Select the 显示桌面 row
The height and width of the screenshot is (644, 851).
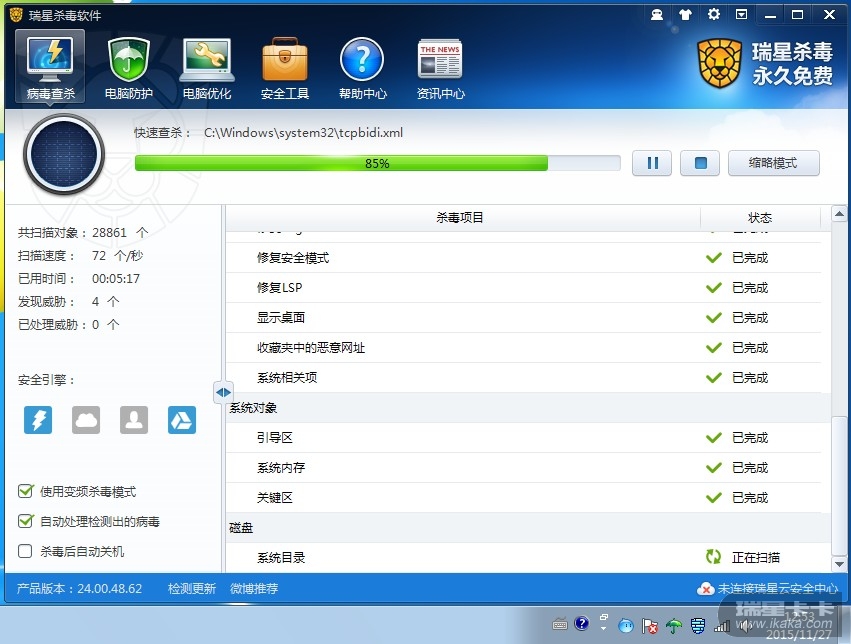(524, 317)
